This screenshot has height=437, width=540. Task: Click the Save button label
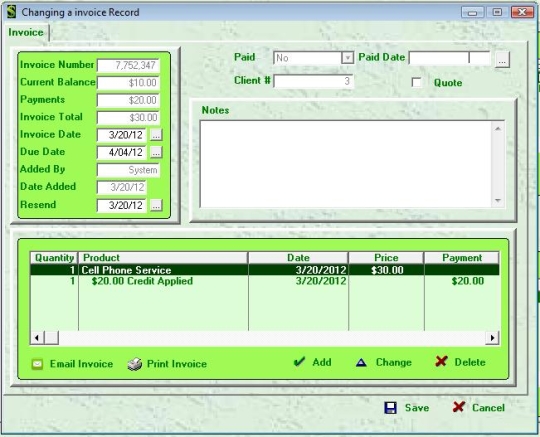pyautogui.click(x=417, y=408)
